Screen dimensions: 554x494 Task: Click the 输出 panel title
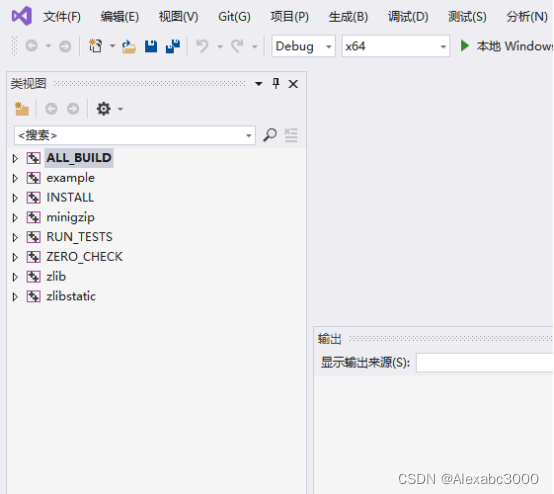[329, 339]
